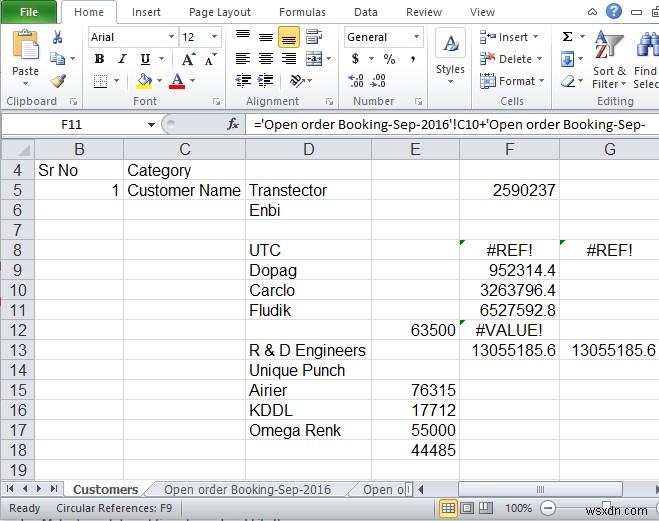Click the Fill down-arrow icon
The image size is (659, 521).
pyautogui.click(x=567, y=59)
